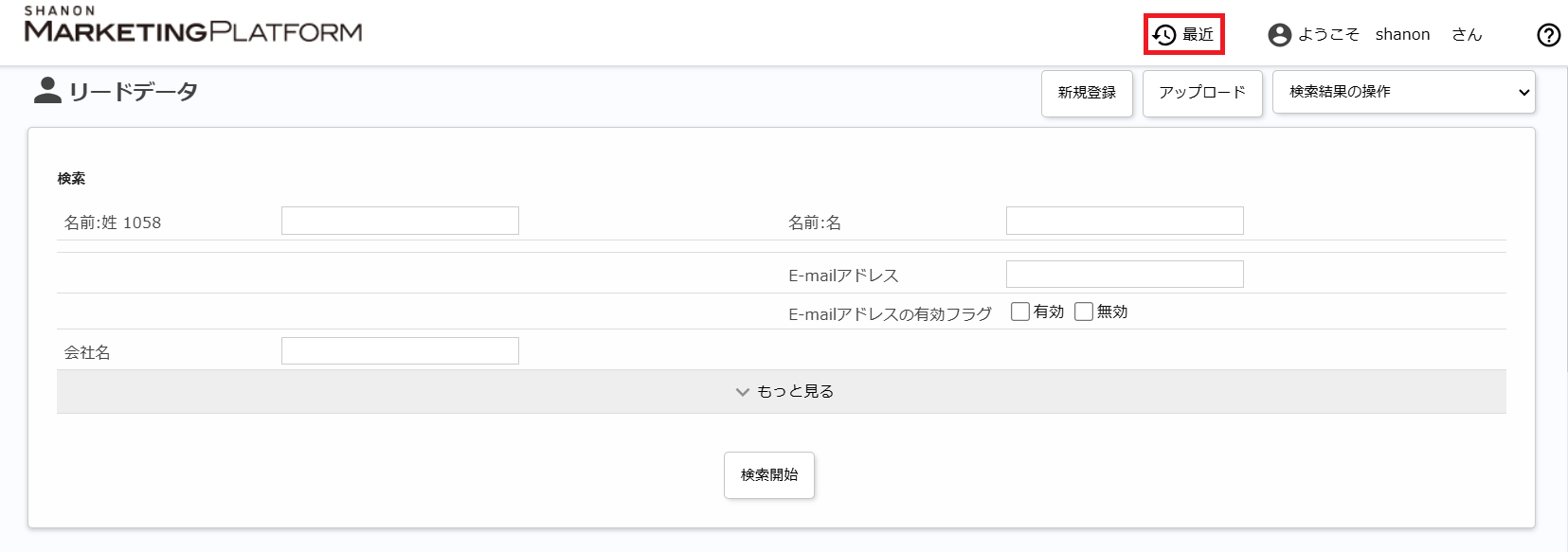Click the E-mailアドレスの有効フラグ label
The image size is (1568, 552).
[x=890, y=313]
